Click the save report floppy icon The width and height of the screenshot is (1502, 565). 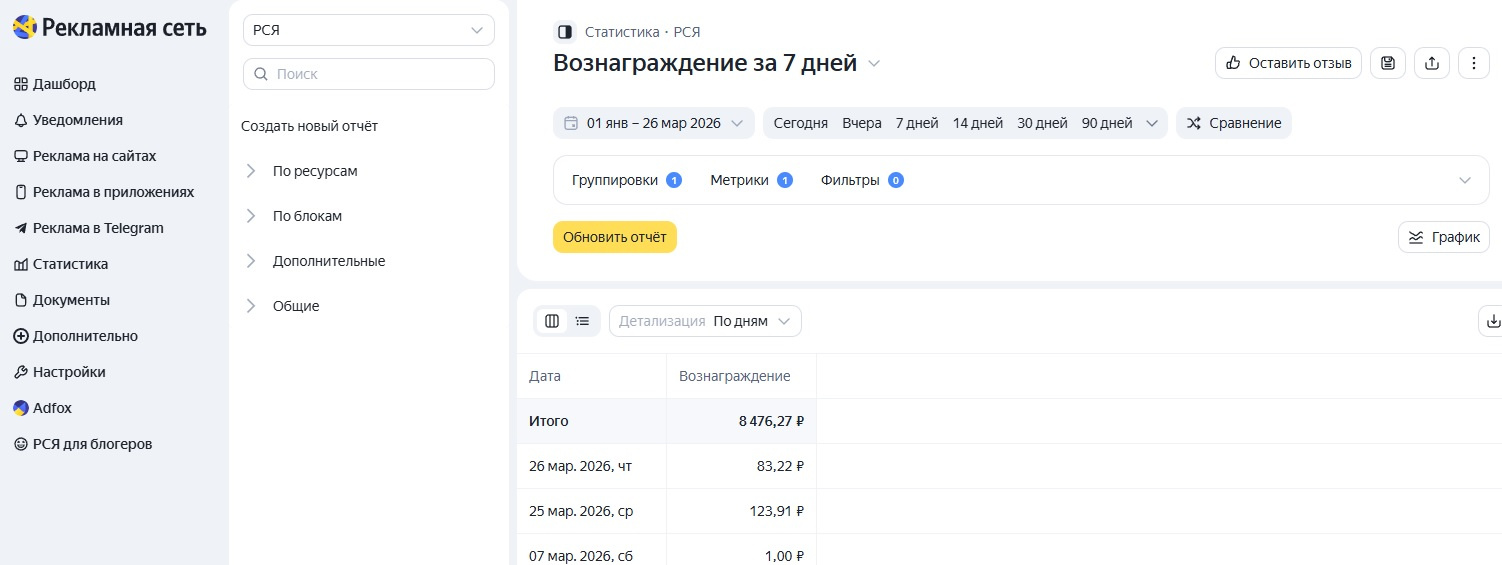tap(1387, 63)
